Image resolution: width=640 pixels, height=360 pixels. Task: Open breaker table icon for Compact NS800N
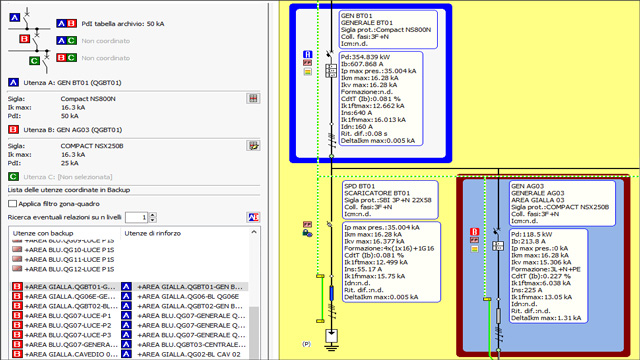point(253,98)
